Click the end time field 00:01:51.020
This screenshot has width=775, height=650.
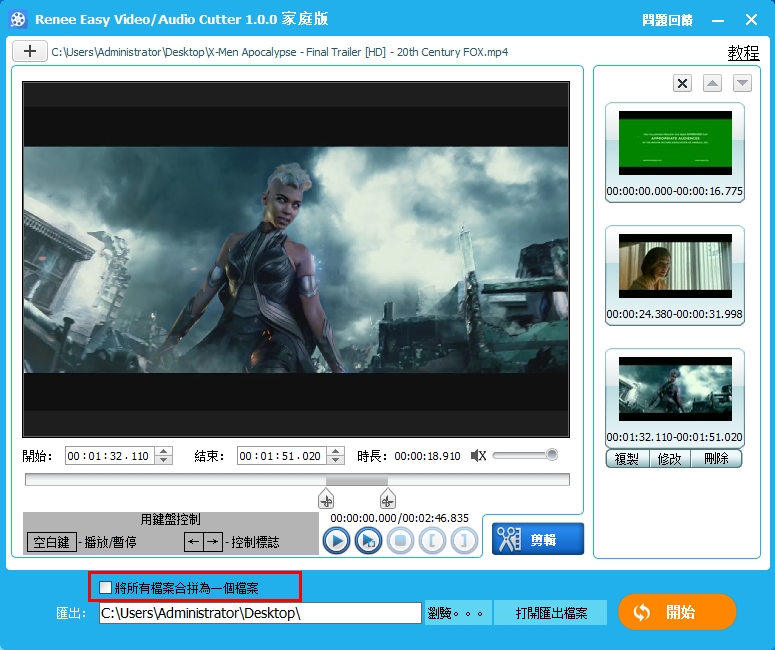[281, 456]
